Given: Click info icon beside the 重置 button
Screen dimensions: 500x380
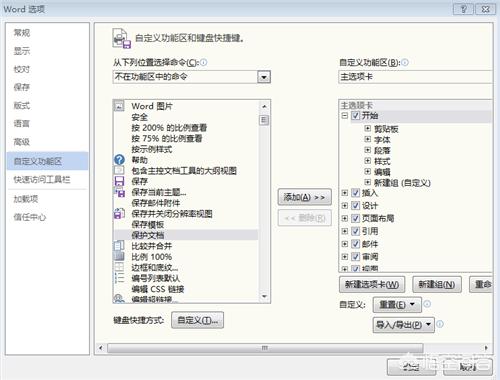Looking at the screenshot, I should click(427, 304).
